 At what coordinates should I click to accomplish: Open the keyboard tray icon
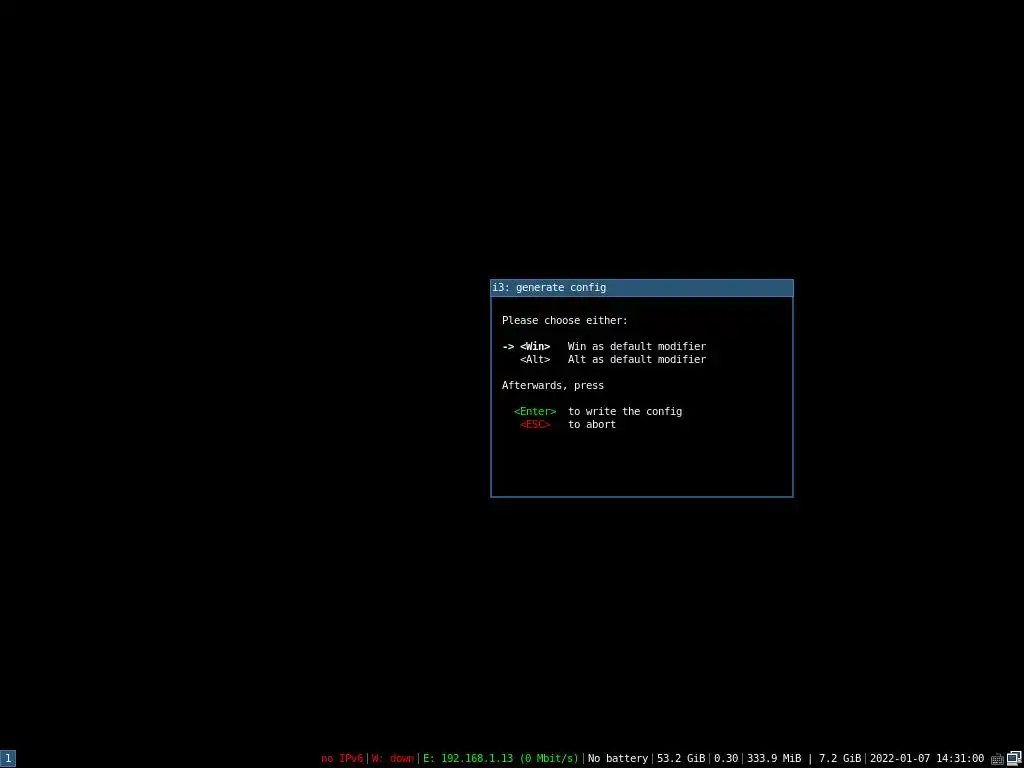997,759
